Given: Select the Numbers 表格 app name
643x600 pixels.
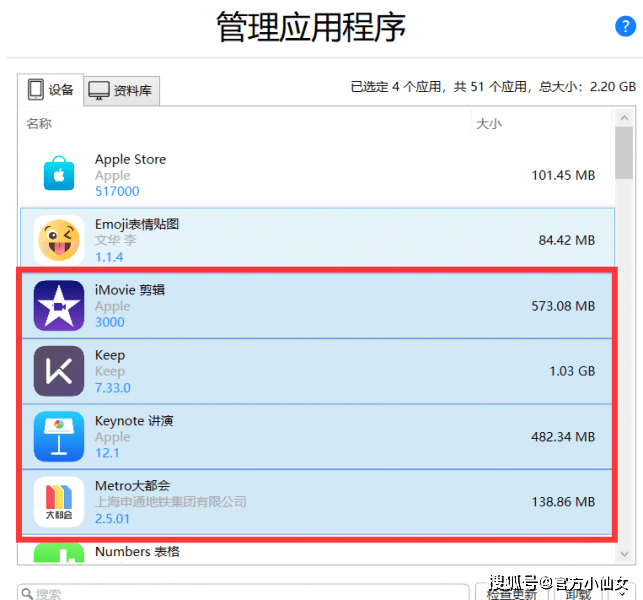Looking at the screenshot, I should point(137,552).
